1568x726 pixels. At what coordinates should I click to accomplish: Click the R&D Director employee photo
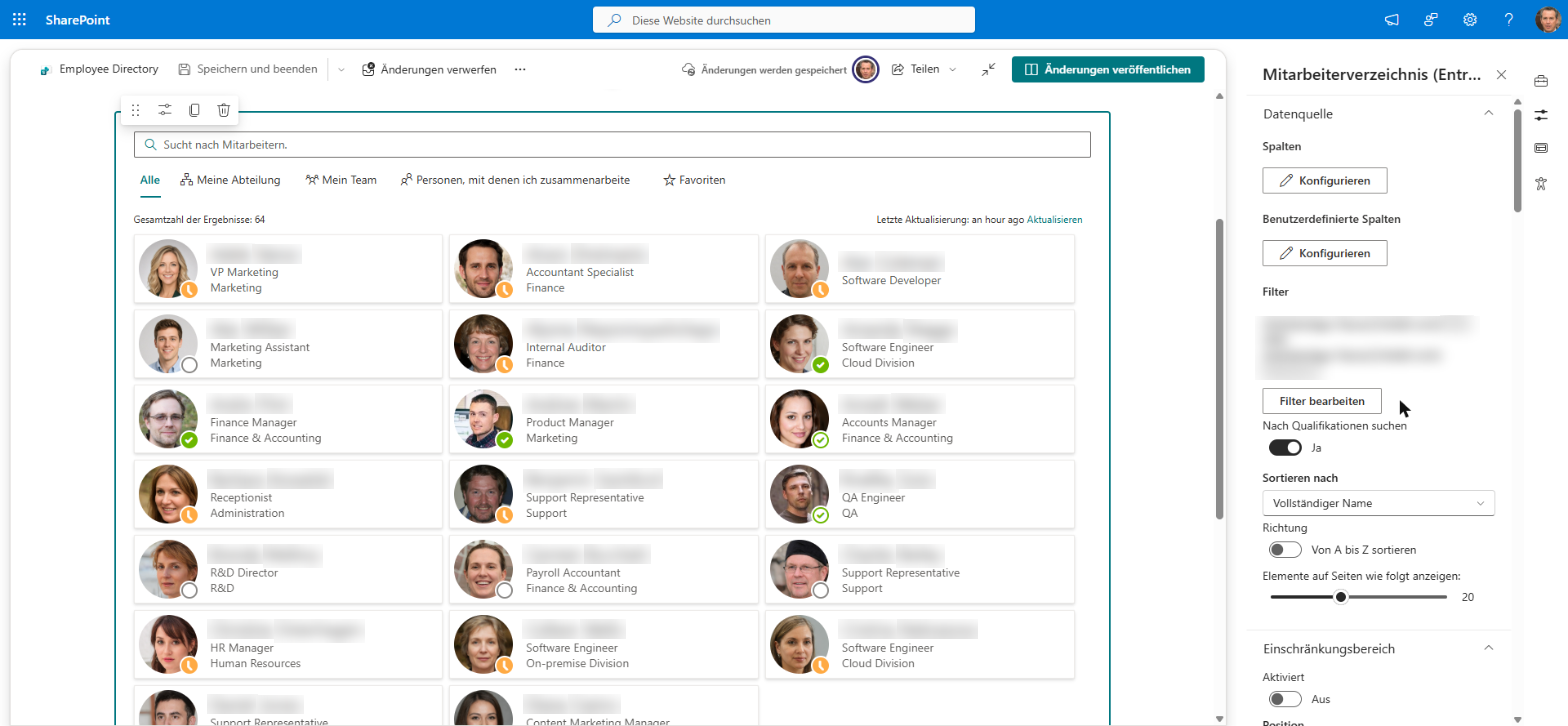[168, 570]
